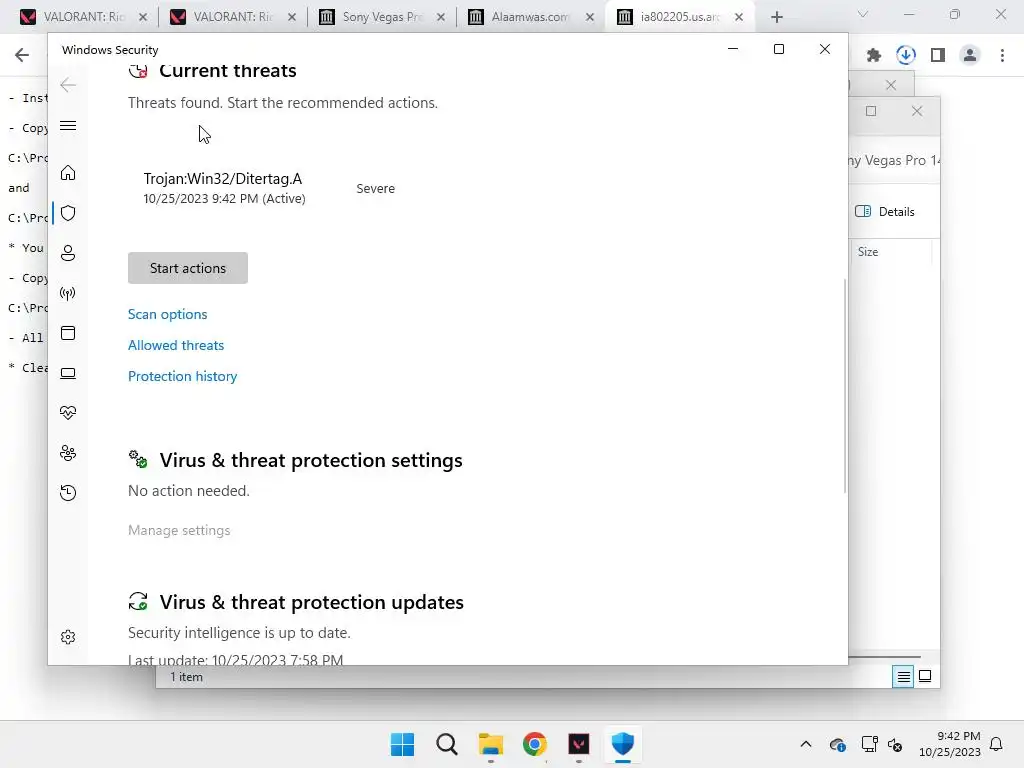
Task: Switch to Alaamwas.com browser tab
Action: point(530,17)
